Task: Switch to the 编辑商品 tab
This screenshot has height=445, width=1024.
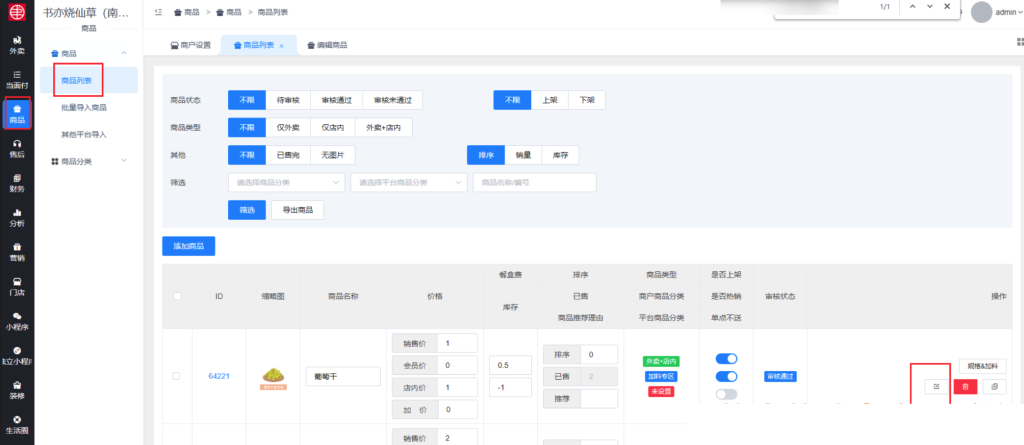Action: (x=328, y=46)
